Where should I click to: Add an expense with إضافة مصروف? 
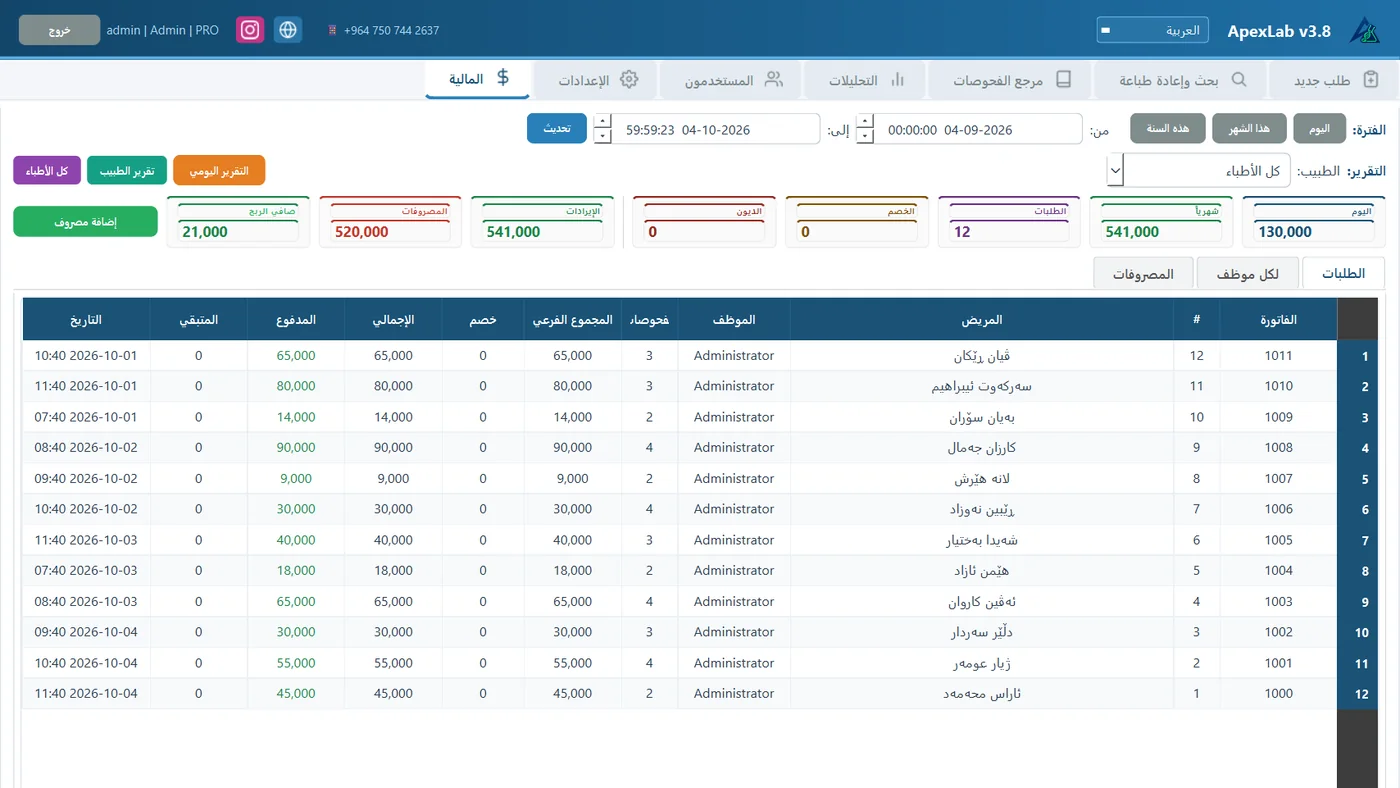point(86,222)
